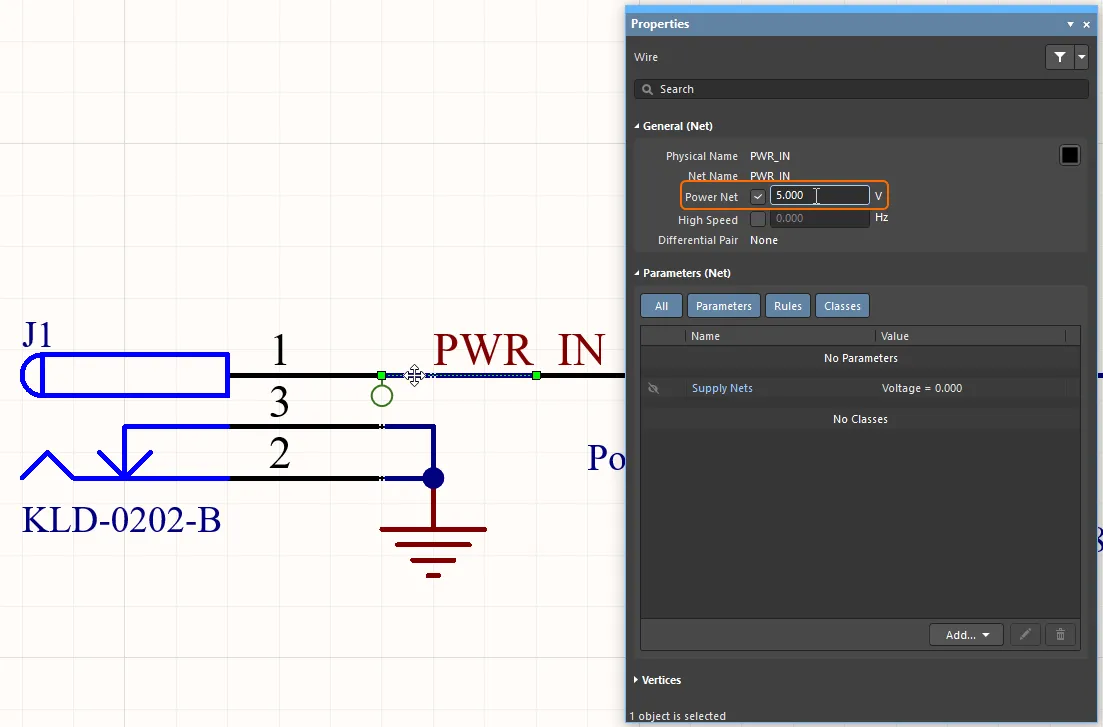
Task: Click pin 2 number of J1
Action: (x=279, y=453)
